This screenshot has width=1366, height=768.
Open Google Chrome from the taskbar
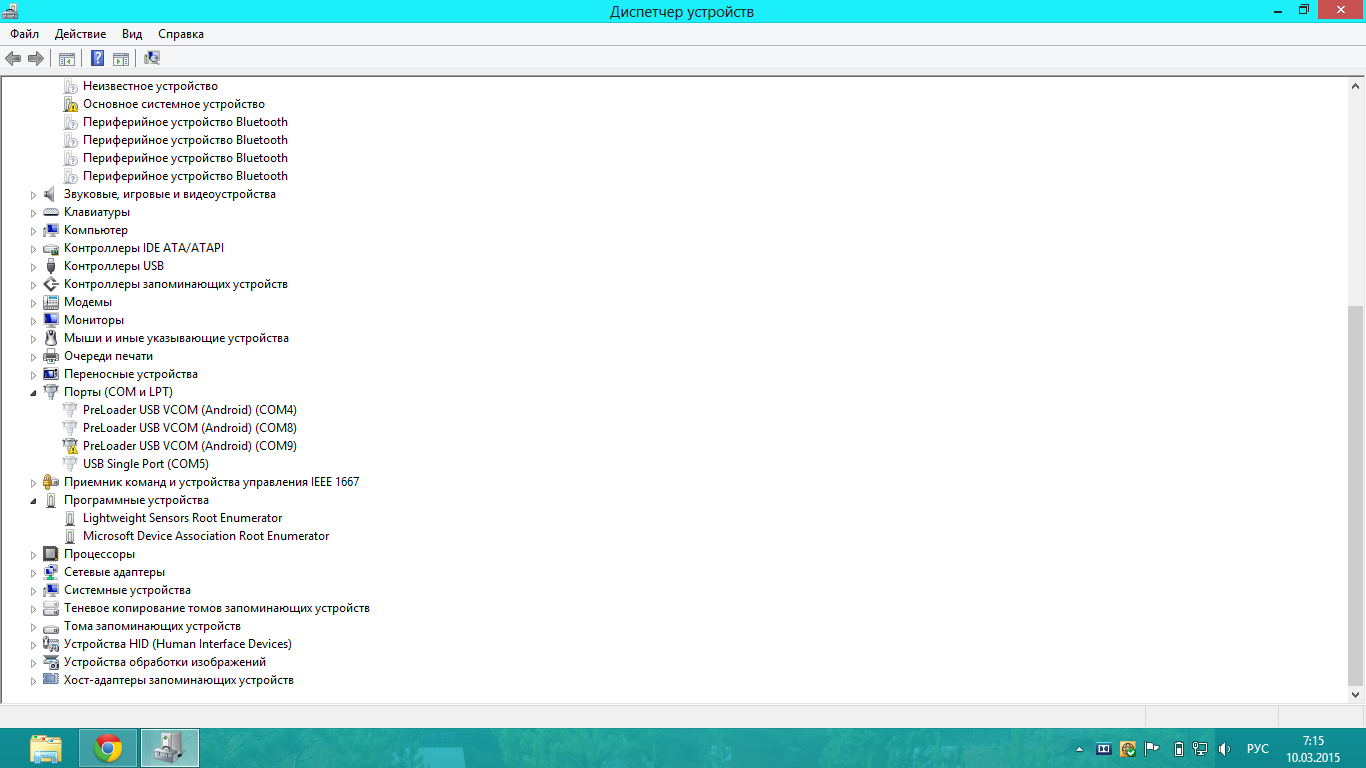pyautogui.click(x=108, y=748)
